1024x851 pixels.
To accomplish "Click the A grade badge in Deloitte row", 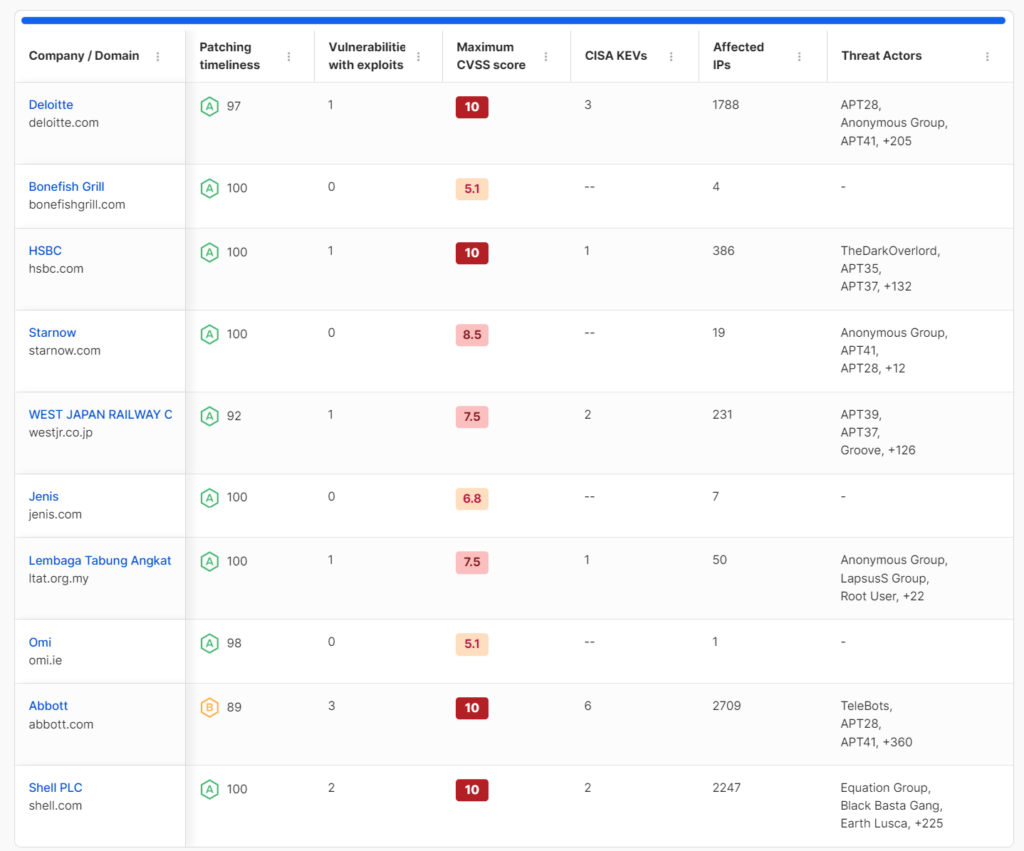I will (209, 106).
